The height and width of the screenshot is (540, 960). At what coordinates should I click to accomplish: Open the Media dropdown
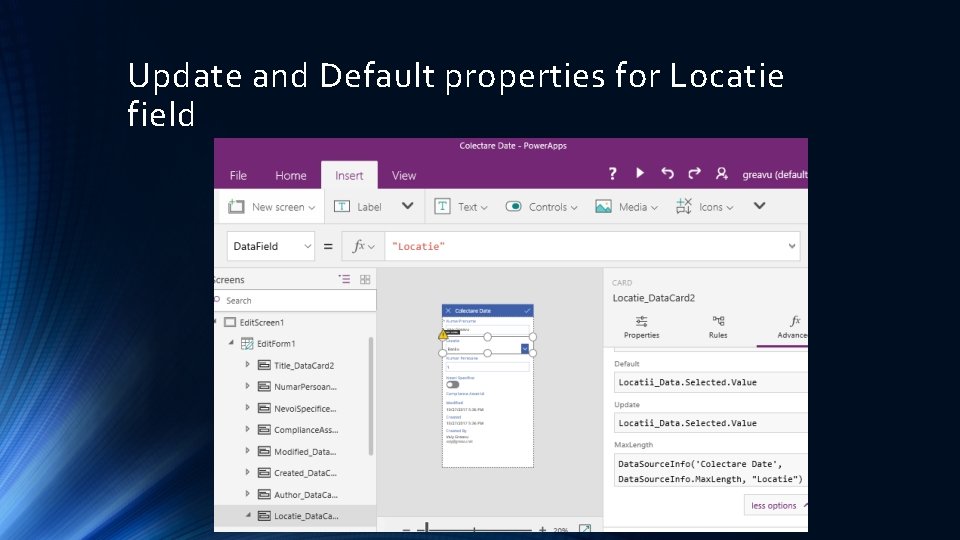pos(626,207)
